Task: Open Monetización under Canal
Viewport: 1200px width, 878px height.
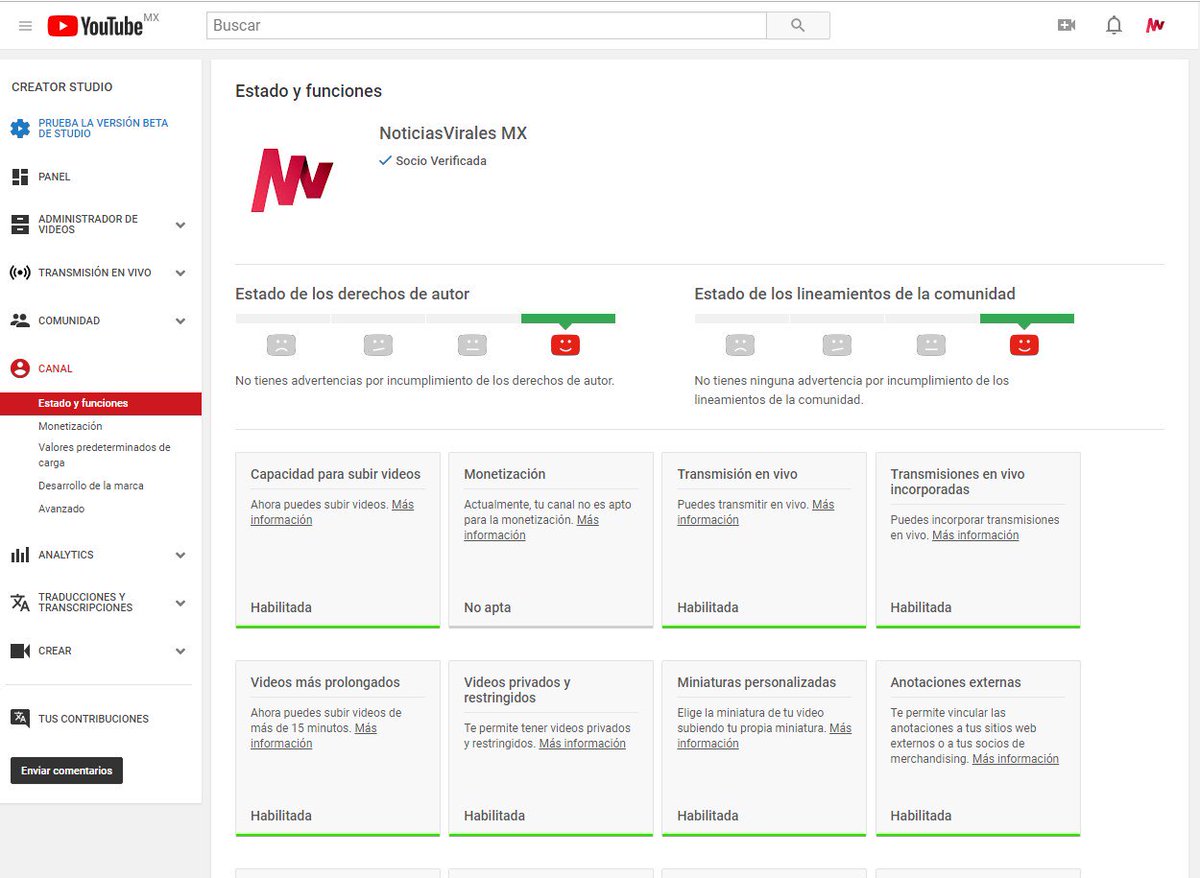Action: (70, 426)
